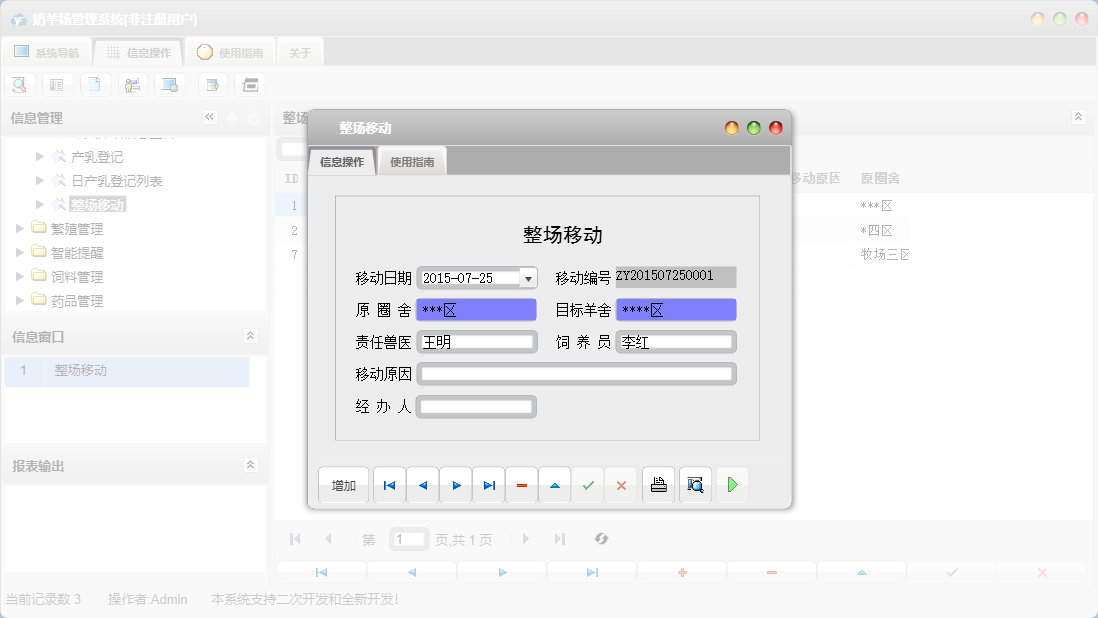Click the 增加 button to add a record
Screen dimensions: 1098x618
coord(343,484)
